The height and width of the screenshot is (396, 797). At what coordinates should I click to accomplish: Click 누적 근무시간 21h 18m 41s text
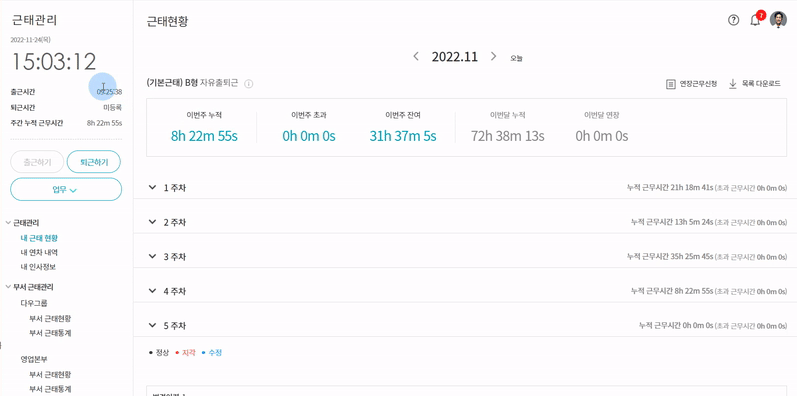coord(670,188)
